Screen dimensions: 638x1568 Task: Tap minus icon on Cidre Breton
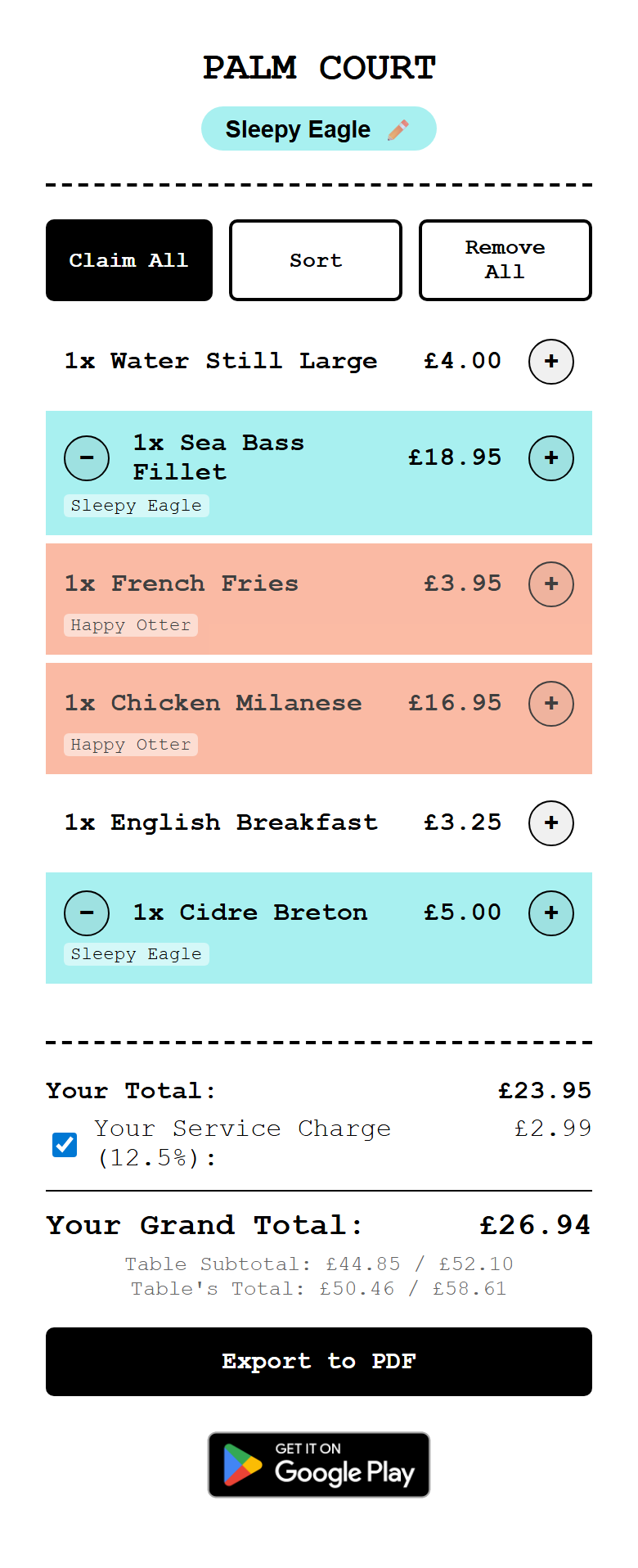tap(87, 913)
